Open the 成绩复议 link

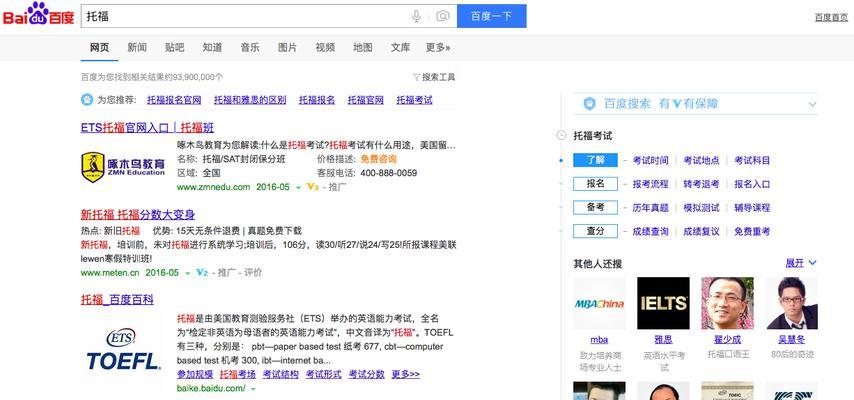[x=702, y=232]
